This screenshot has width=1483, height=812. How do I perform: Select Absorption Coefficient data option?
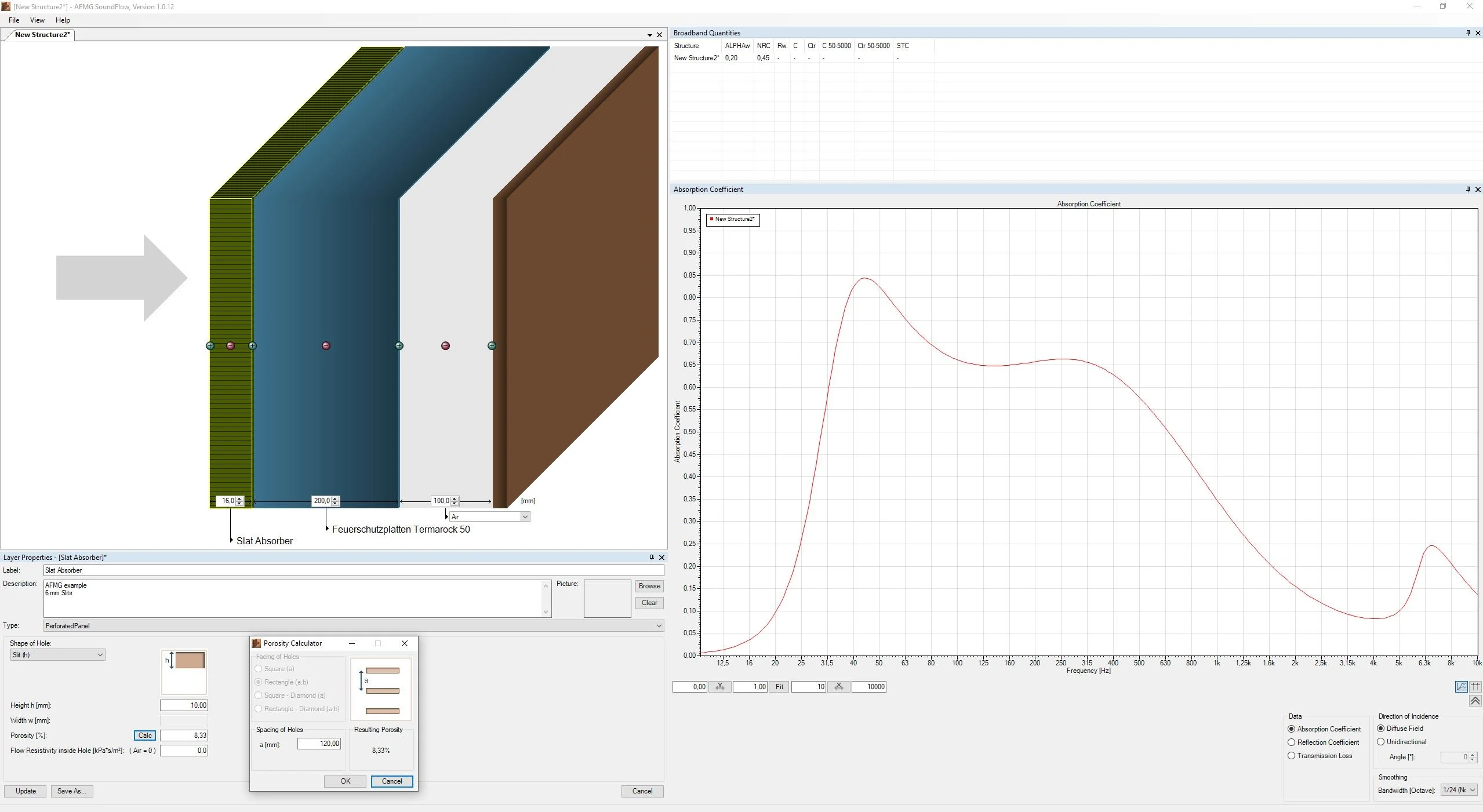1324,729
